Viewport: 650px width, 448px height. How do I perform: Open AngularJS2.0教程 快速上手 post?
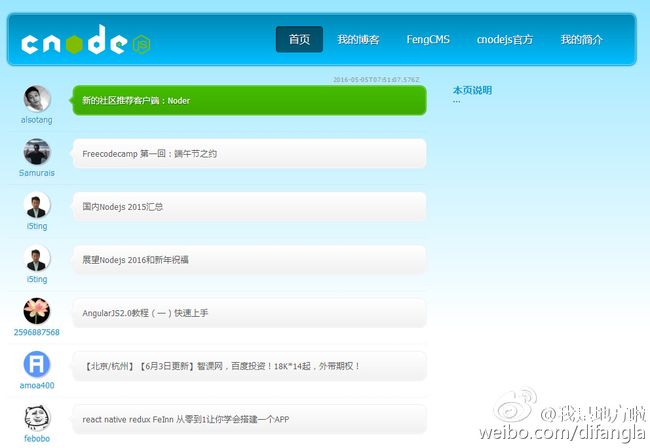coord(250,313)
